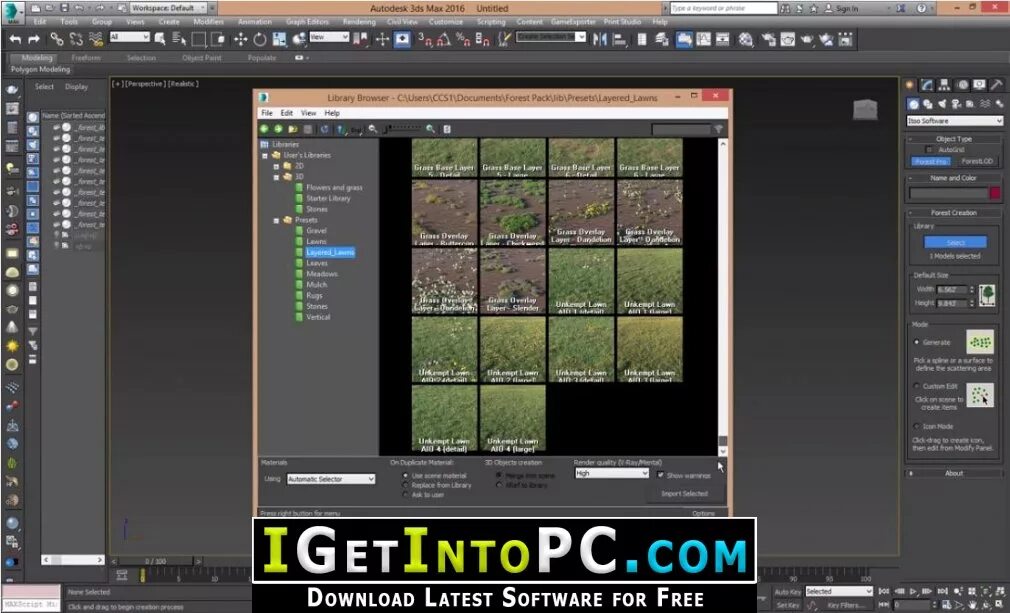1010x613 pixels.
Task: Click the Bind to Space Warp icon
Action: pyautogui.click(x=96, y=39)
